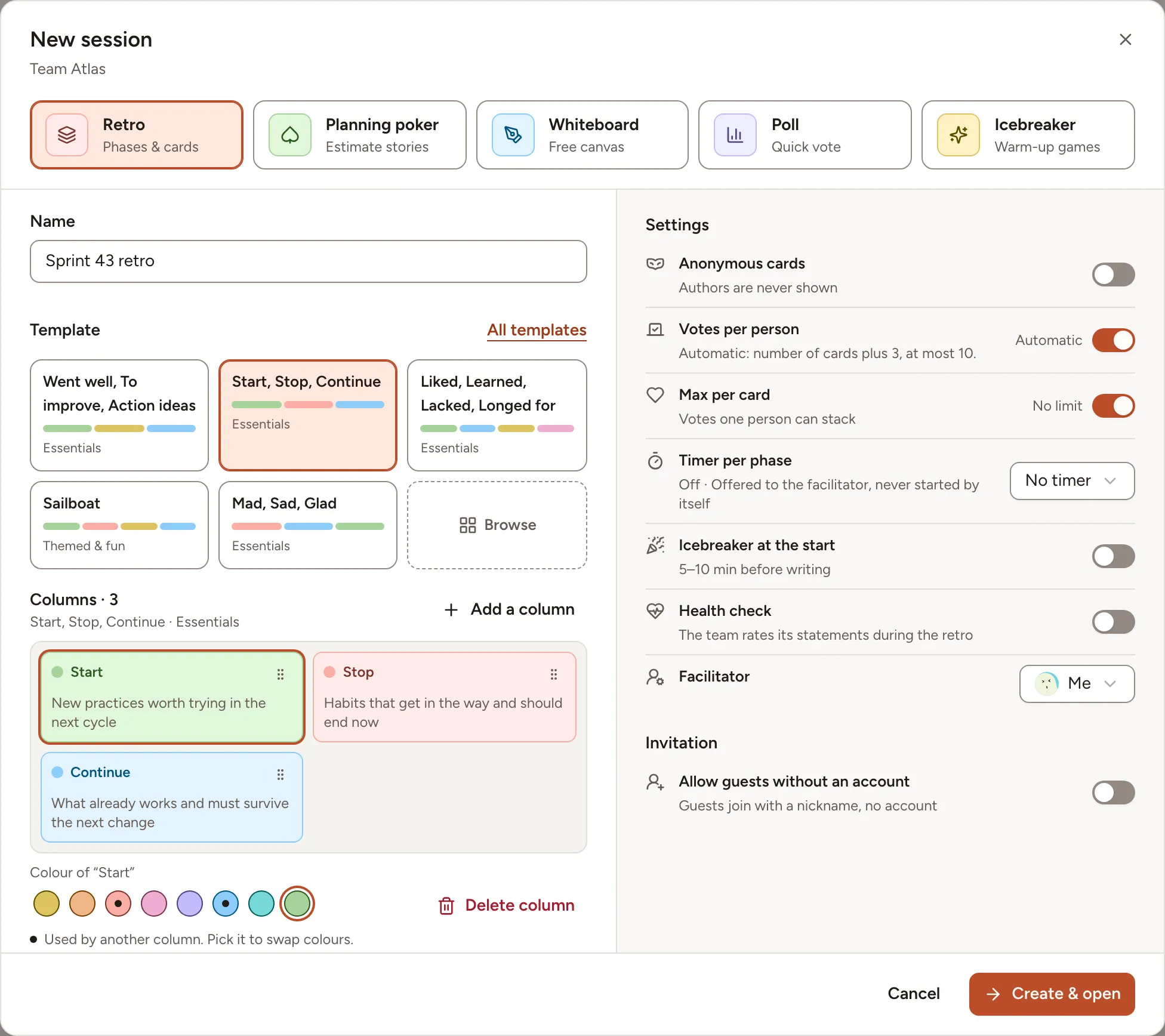Grab the Start column drag handle
1165x1036 pixels.
281,674
